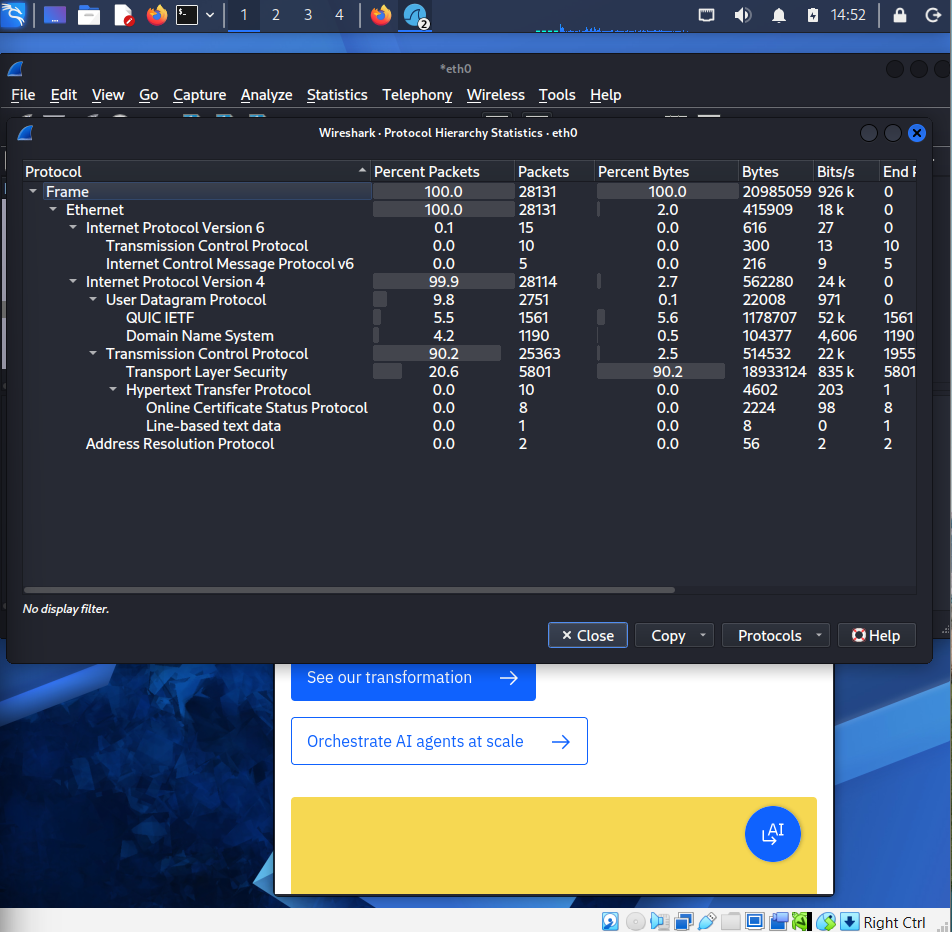The height and width of the screenshot is (932, 952).
Task: Open the notifications bell icon
Action: [x=778, y=15]
